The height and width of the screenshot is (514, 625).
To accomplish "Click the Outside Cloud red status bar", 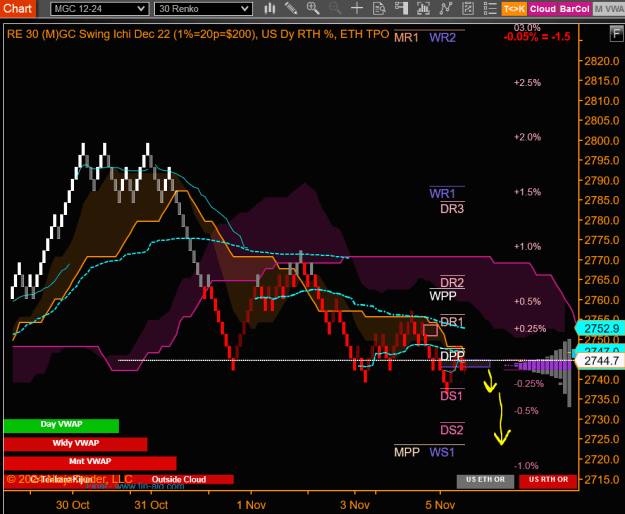I will pyautogui.click(x=179, y=479).
